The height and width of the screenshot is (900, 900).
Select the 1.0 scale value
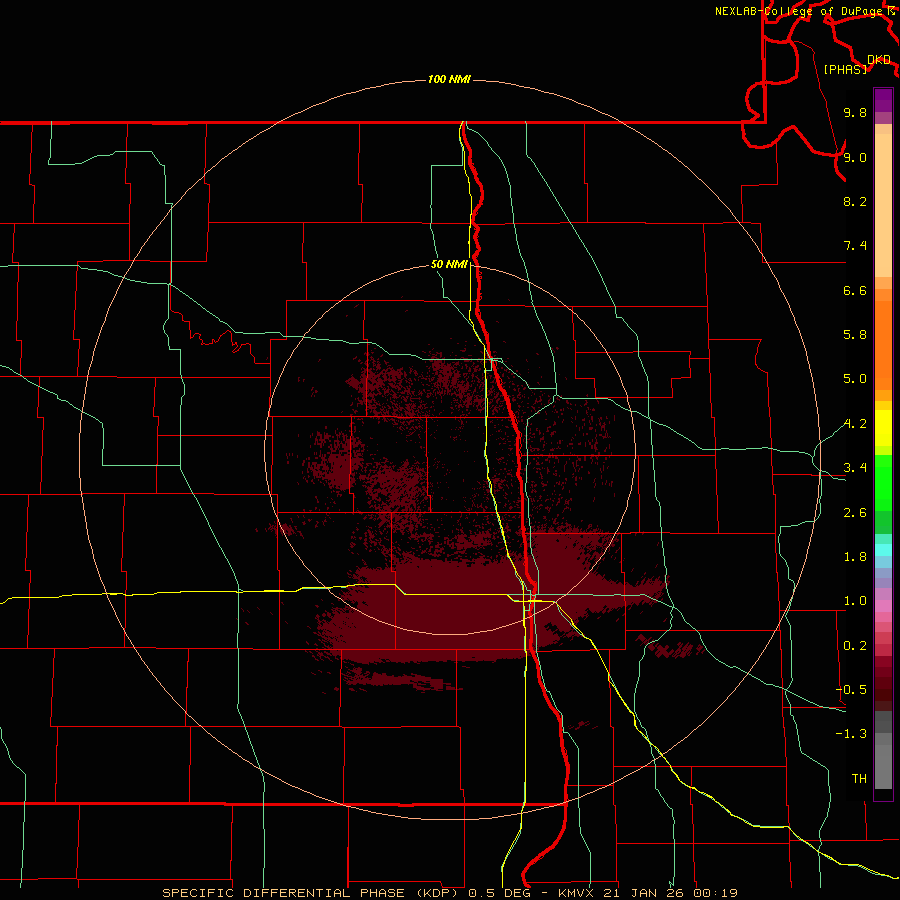[x=855, y=601]
